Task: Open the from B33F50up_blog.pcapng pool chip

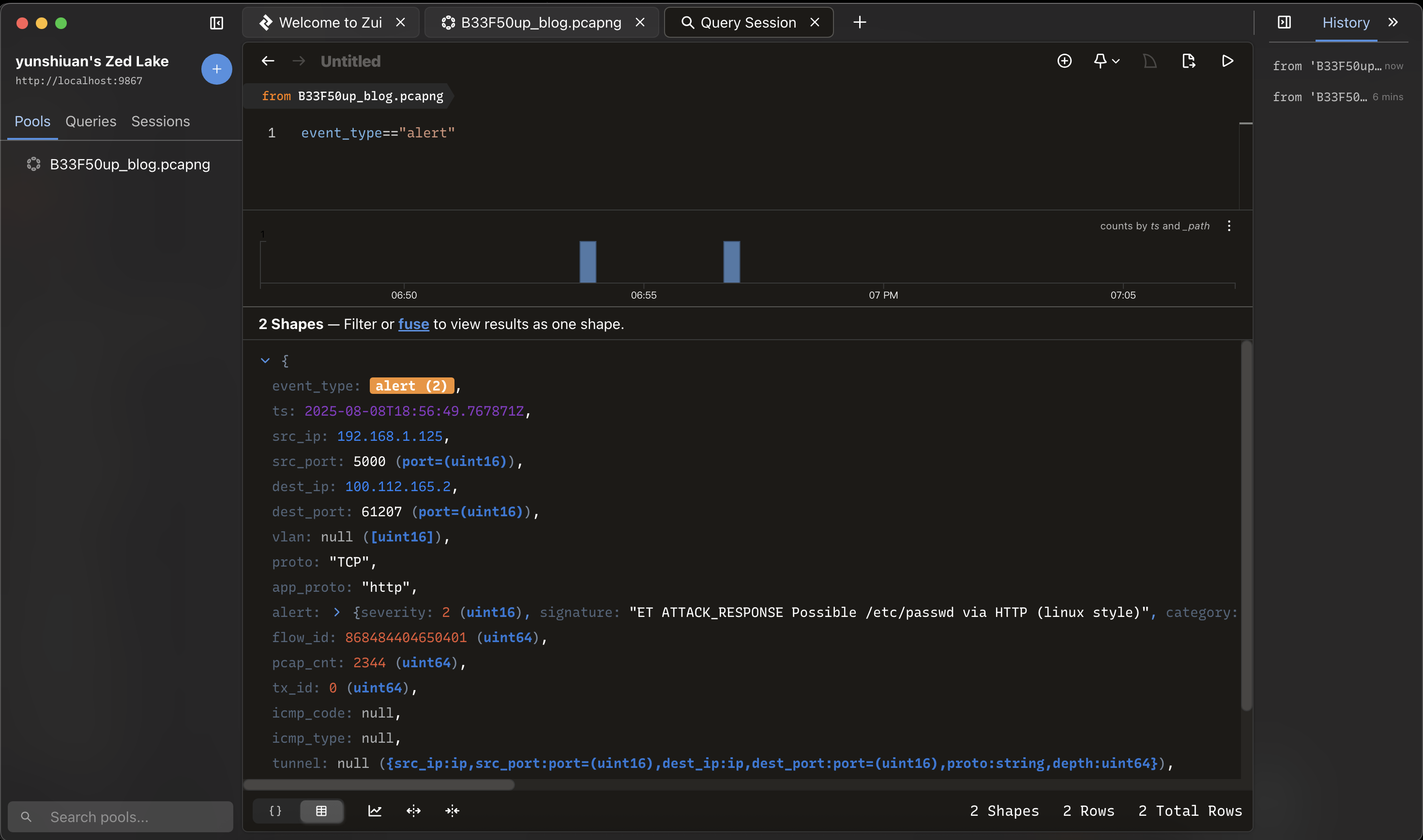Action: coord(352,96)
